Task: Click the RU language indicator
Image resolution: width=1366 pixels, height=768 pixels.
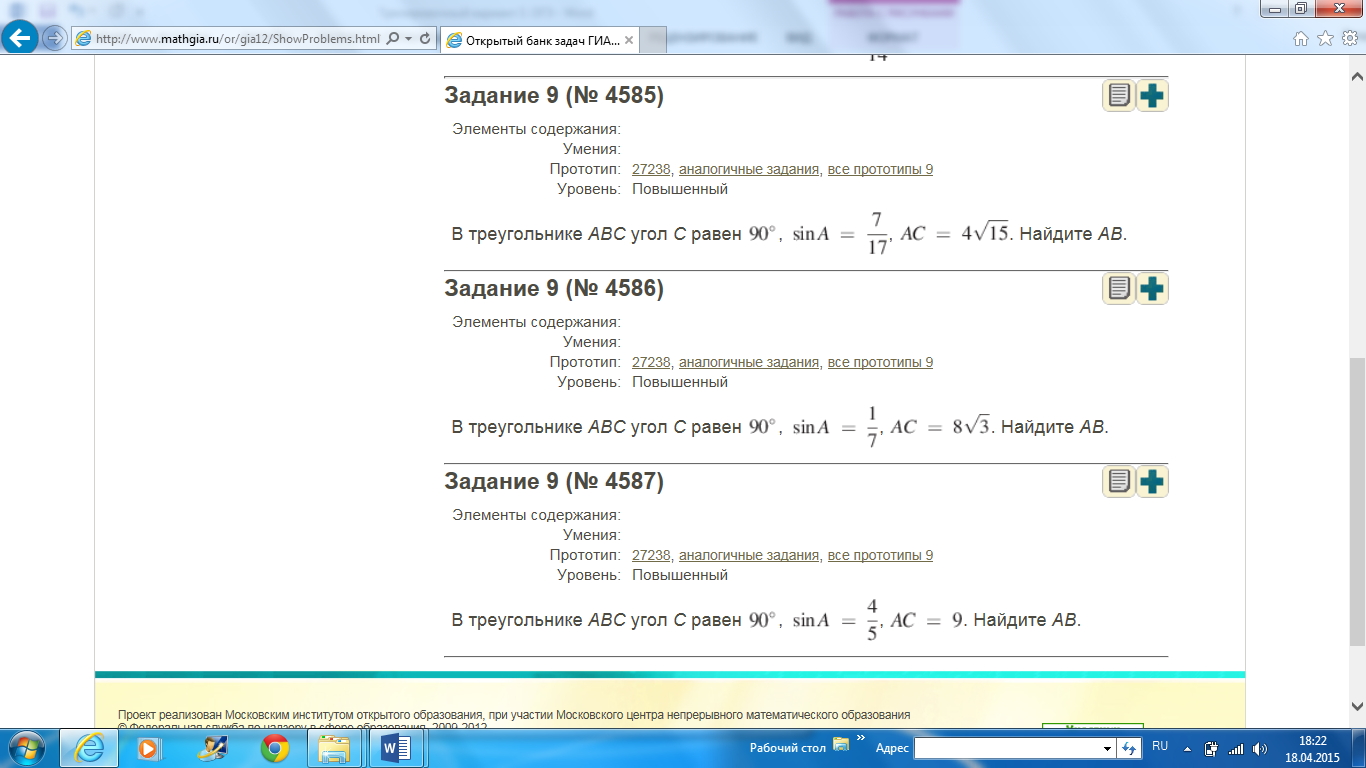Action: (1160, 746)
